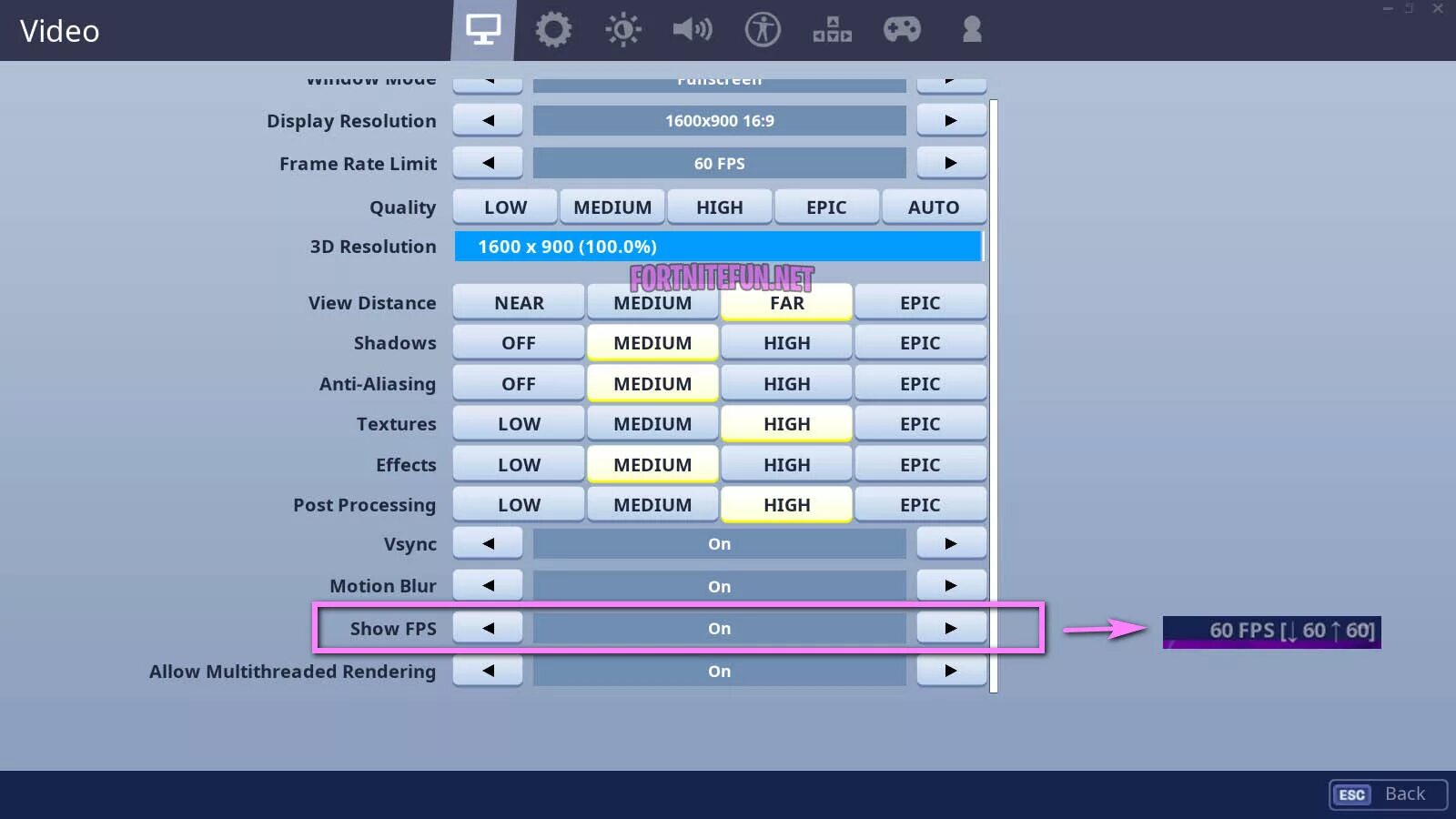Viewport: 1456px width, 819px height.
Task: Open the Account settings person tab
Action: (972, 30)
